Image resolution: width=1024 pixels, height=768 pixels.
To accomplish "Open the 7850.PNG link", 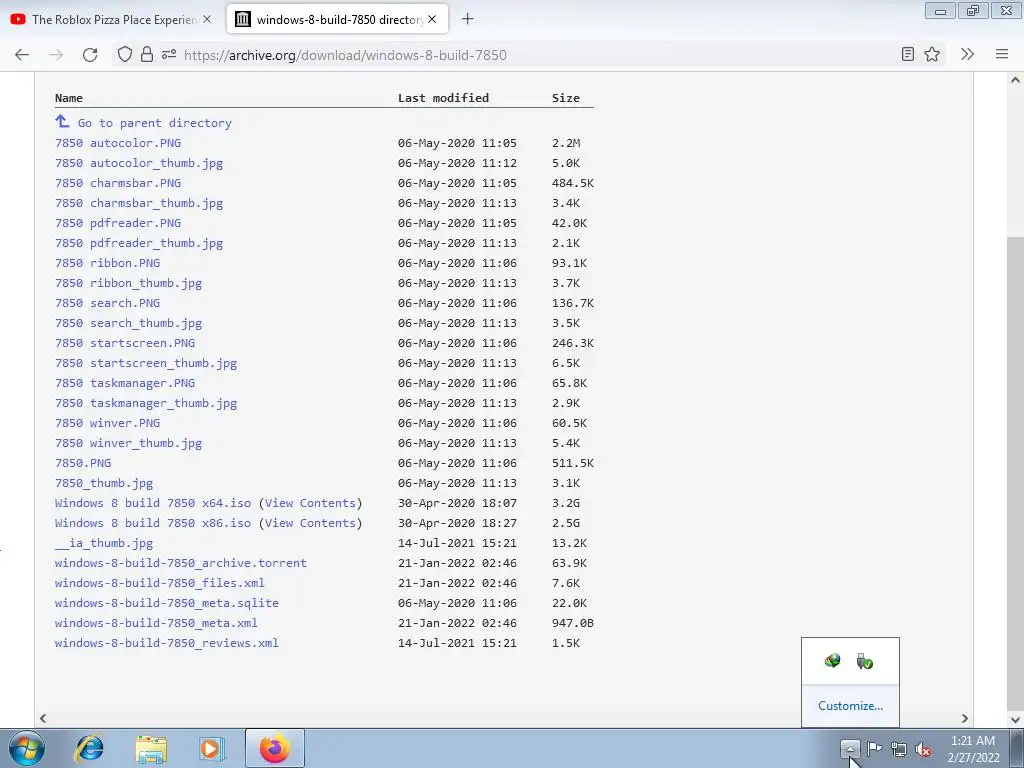I will tap(83, 463).
